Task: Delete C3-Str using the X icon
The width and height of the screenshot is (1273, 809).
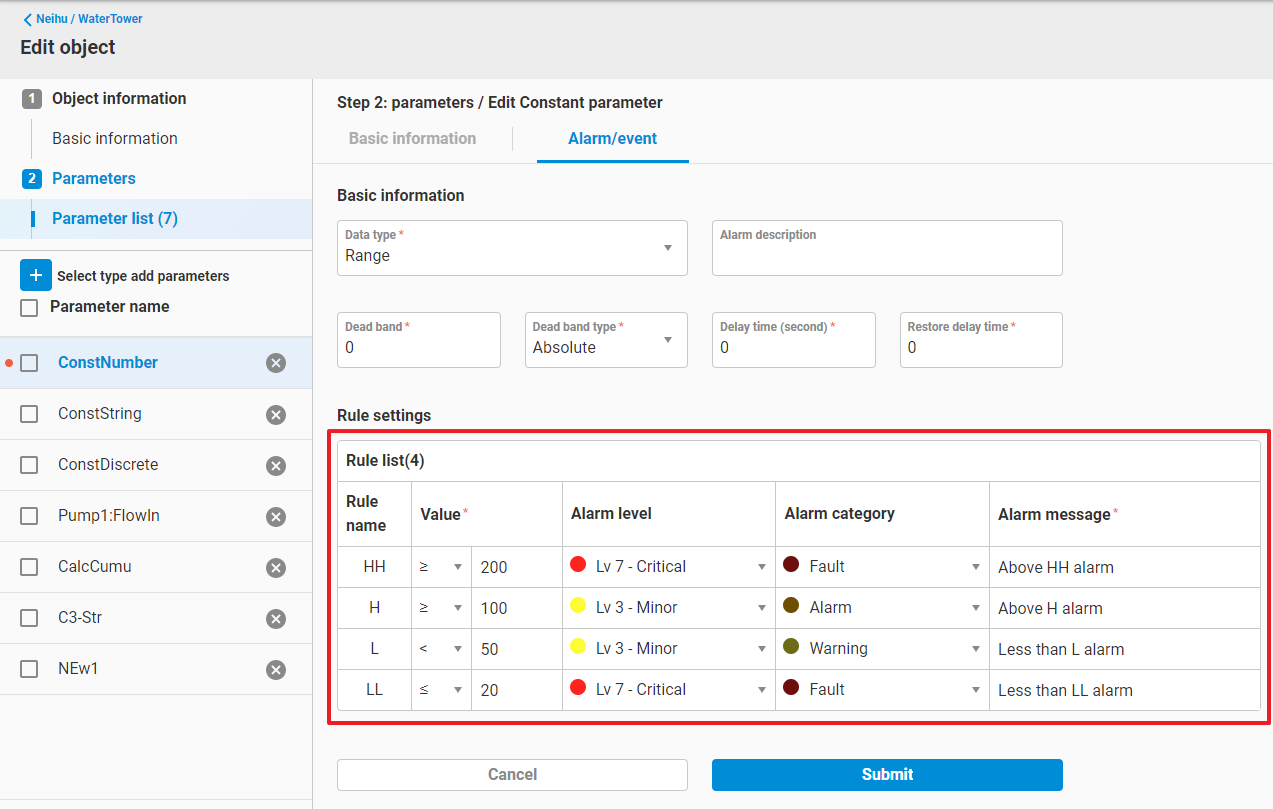Action: tap(276, 618)
